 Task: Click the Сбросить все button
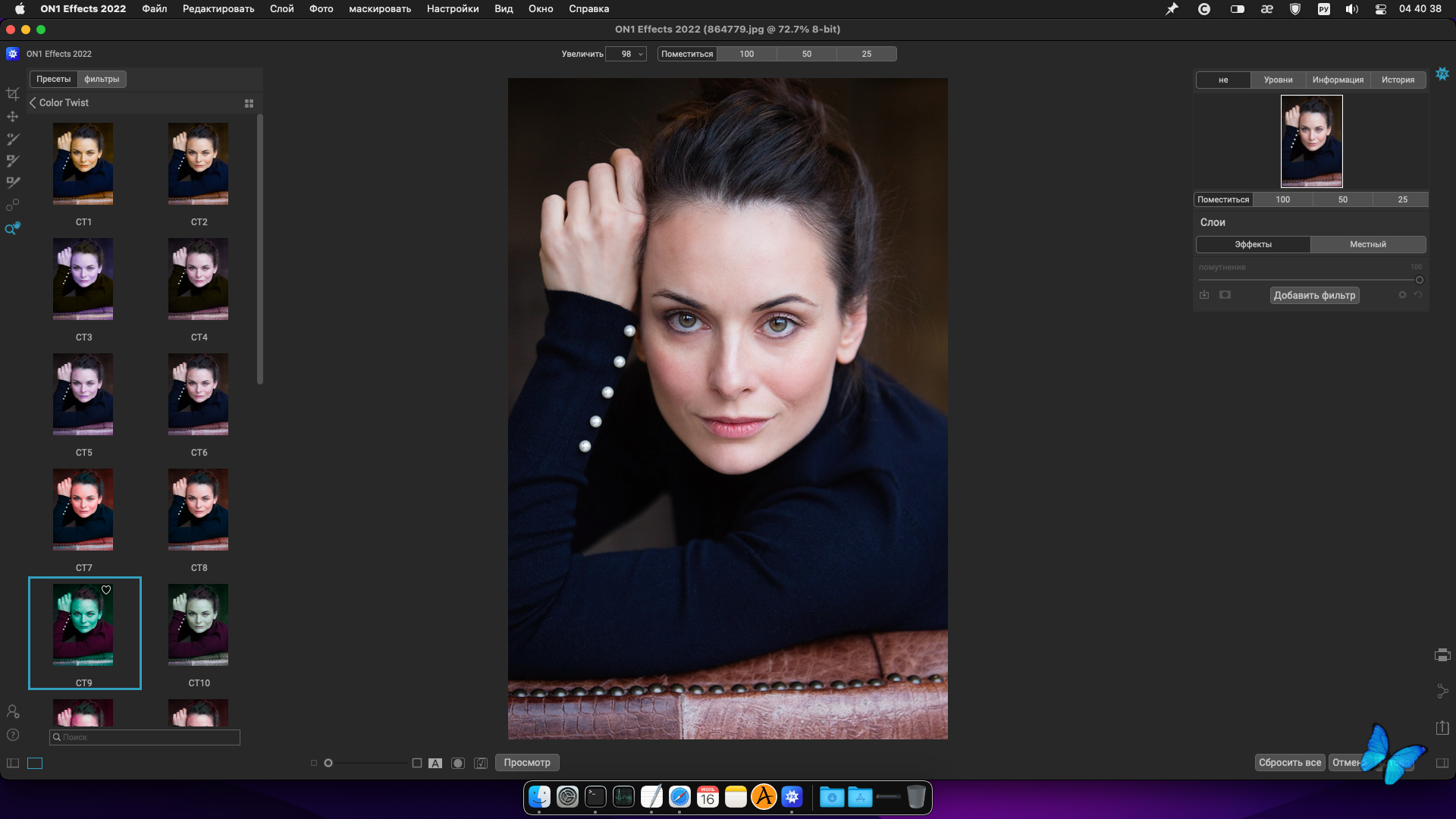coord(1289,762)
